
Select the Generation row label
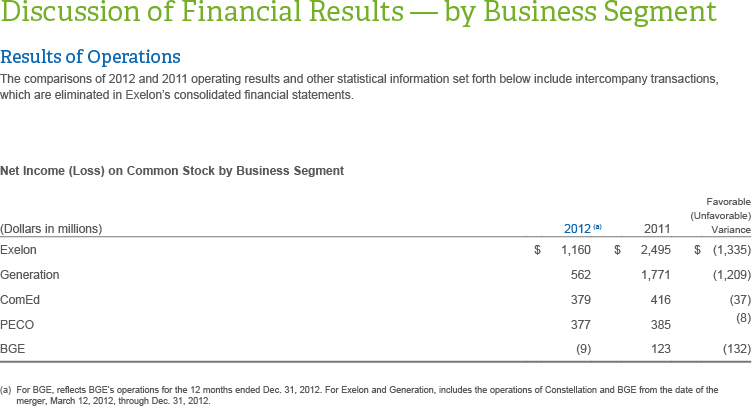[30, 274]
